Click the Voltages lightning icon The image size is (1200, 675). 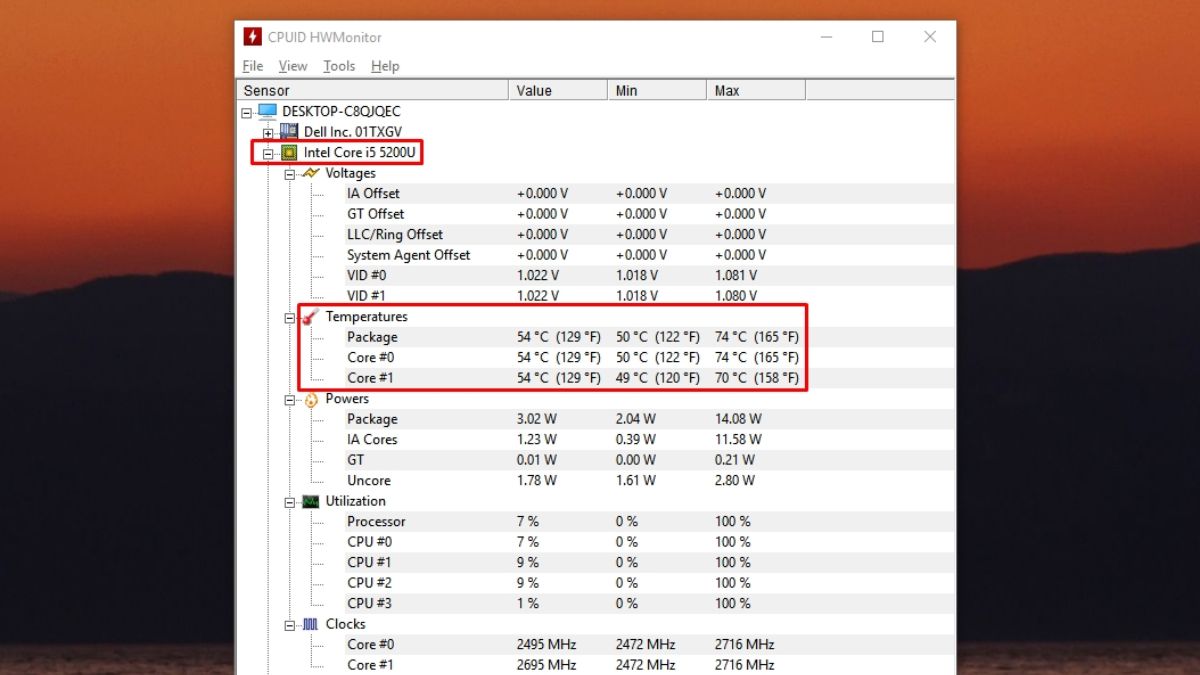click(x=311, y=173)
